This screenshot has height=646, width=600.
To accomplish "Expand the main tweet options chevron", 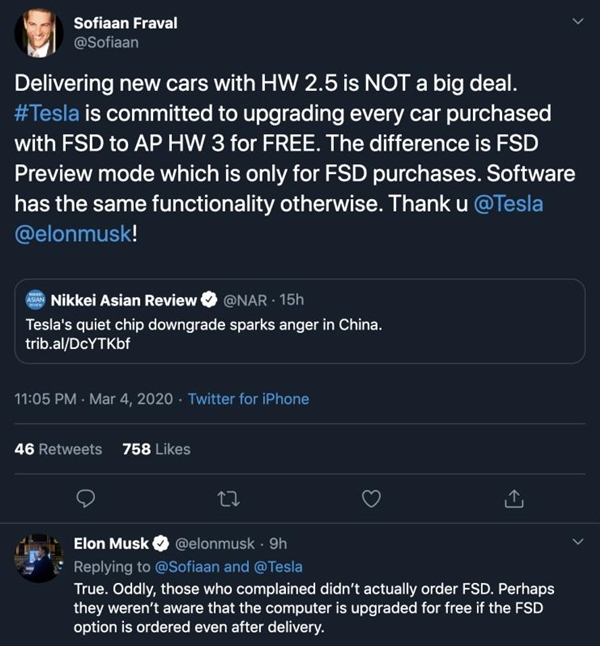I will pos(577,21).
